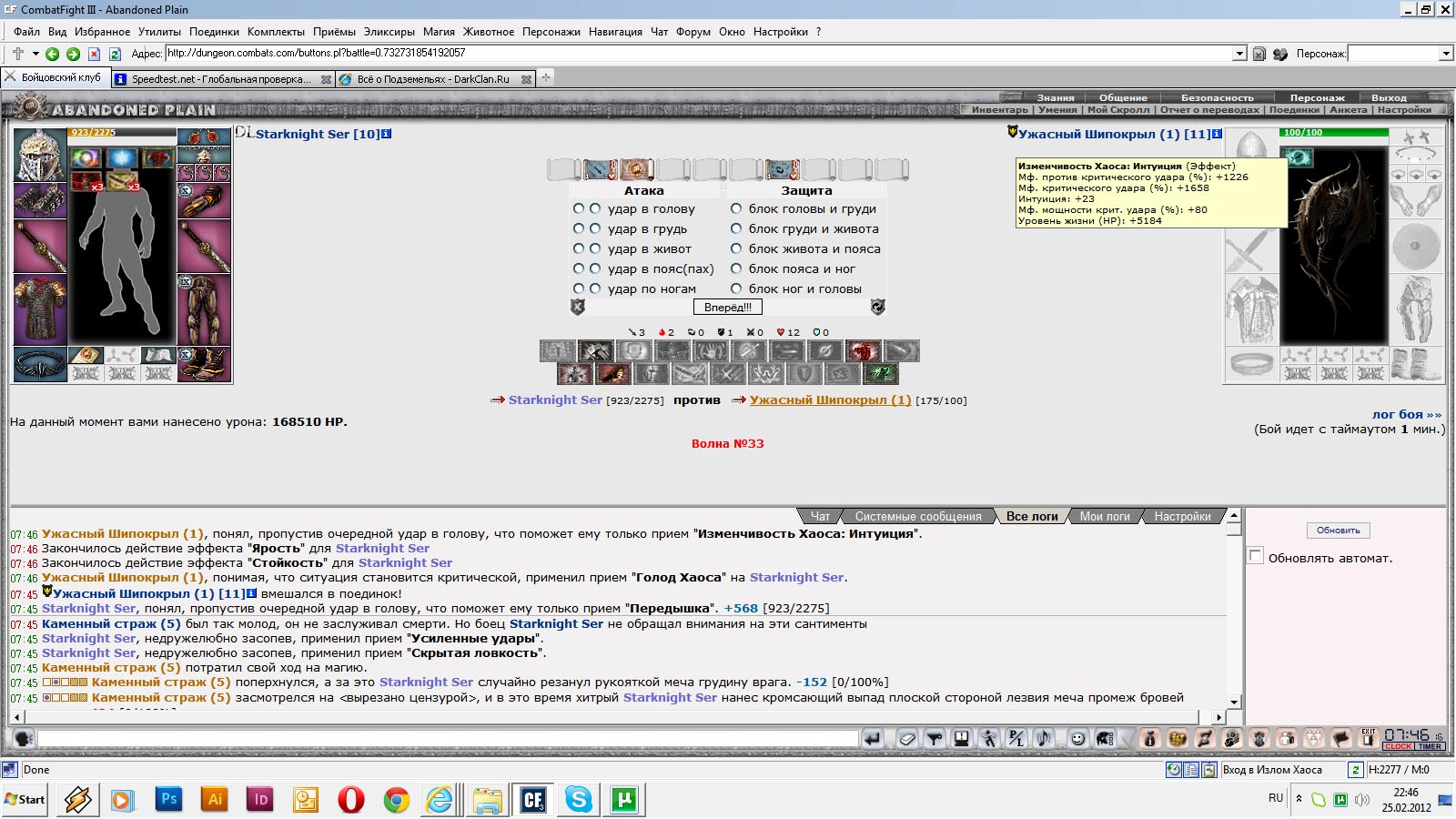The width and height of the screenshot is (1456, 819).
Task: Click the eraser icon in chat toolbar
Action: [907, 739]
